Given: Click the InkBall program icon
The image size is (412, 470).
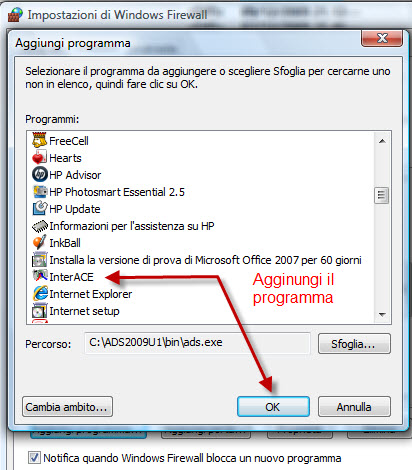Looking at the screenshot, I should pyautogui.click(x=39, y=242).
